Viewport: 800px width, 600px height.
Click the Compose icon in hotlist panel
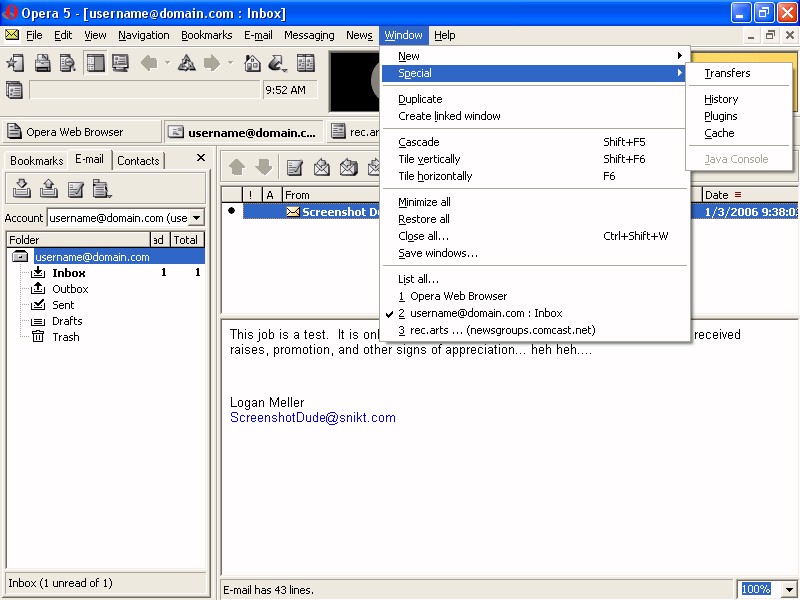76,189
